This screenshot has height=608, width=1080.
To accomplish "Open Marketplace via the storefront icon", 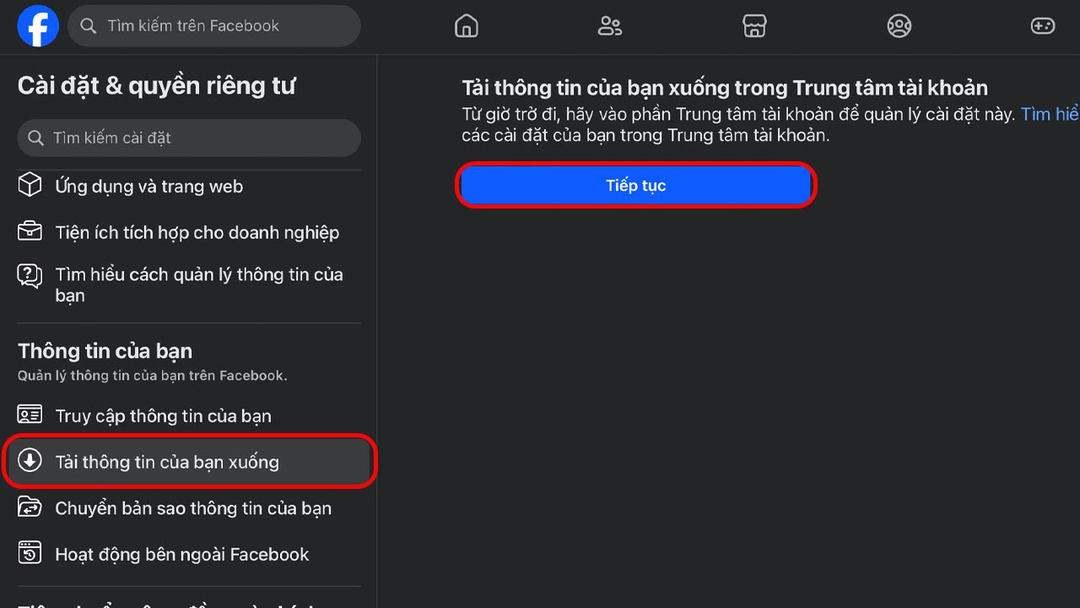I will (x=754, y=26).
